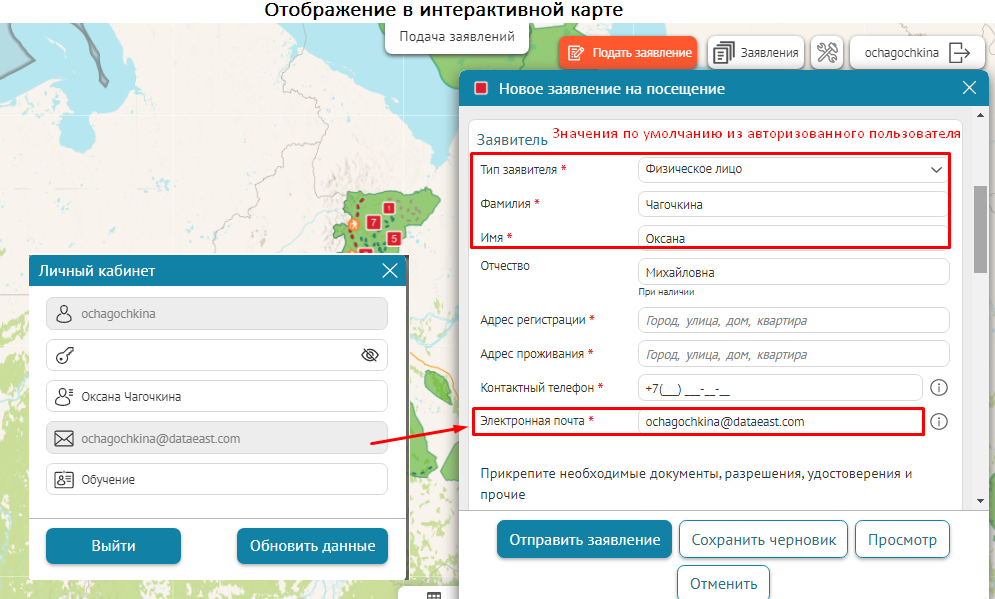This screenshot has height=599, width=995.
Task: Click info icon next to Электронная почта field
Action: (x=938, y=422)
